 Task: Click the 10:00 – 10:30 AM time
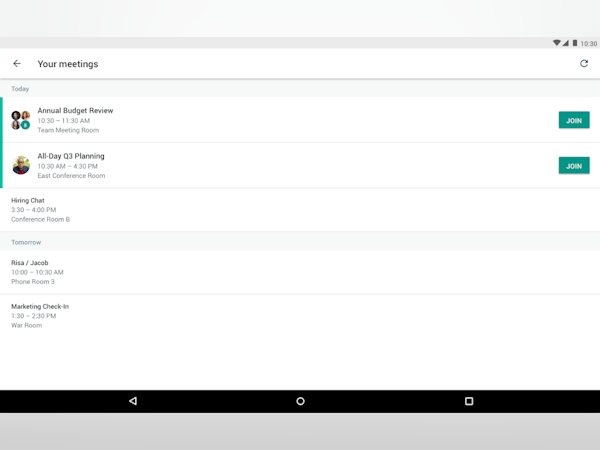(x=37, y=272)
